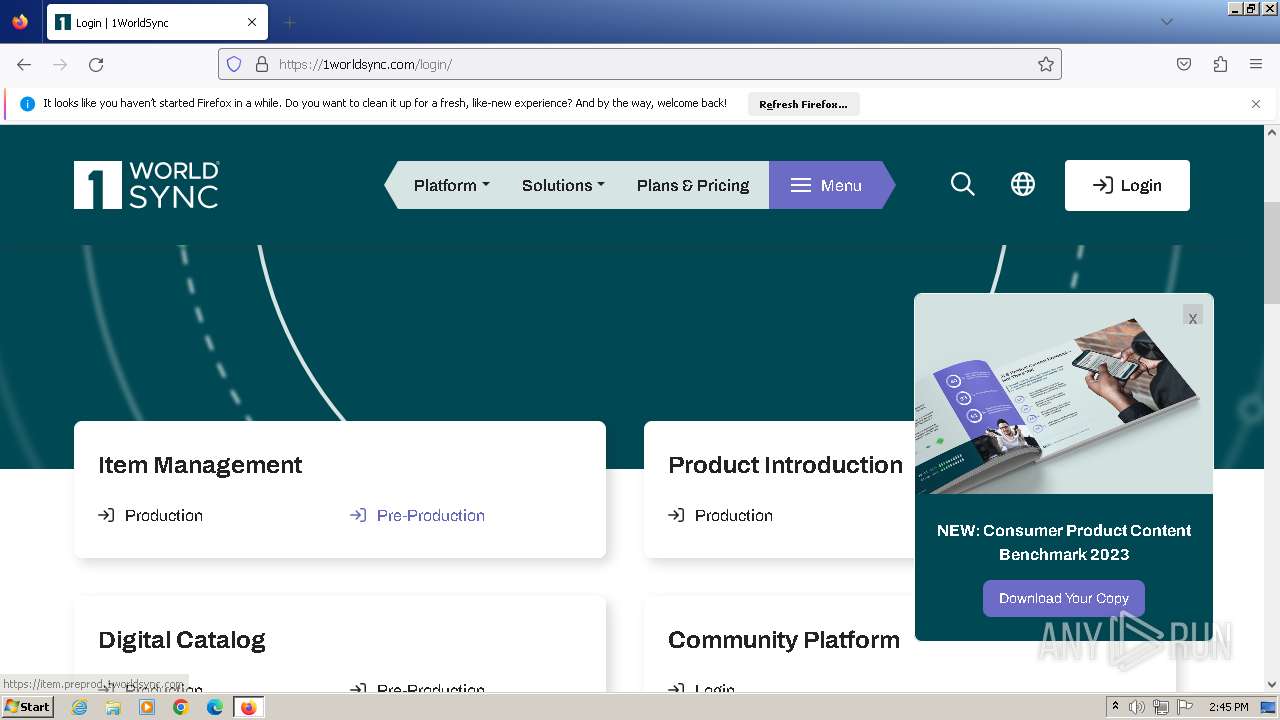Open Item Management Production login
1280x720 pixels.
[150, 515]
